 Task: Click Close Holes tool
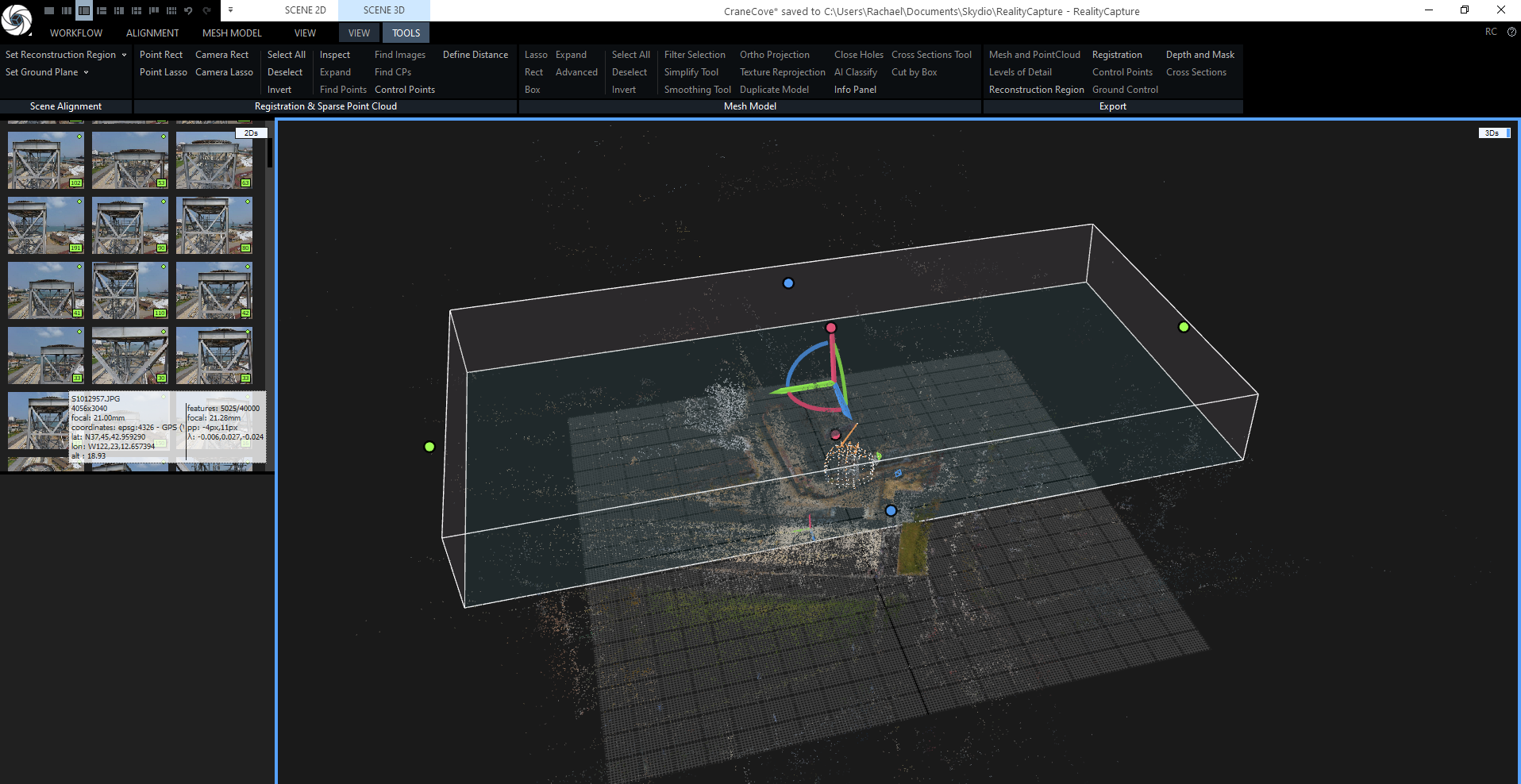click(x=859, y=55)
